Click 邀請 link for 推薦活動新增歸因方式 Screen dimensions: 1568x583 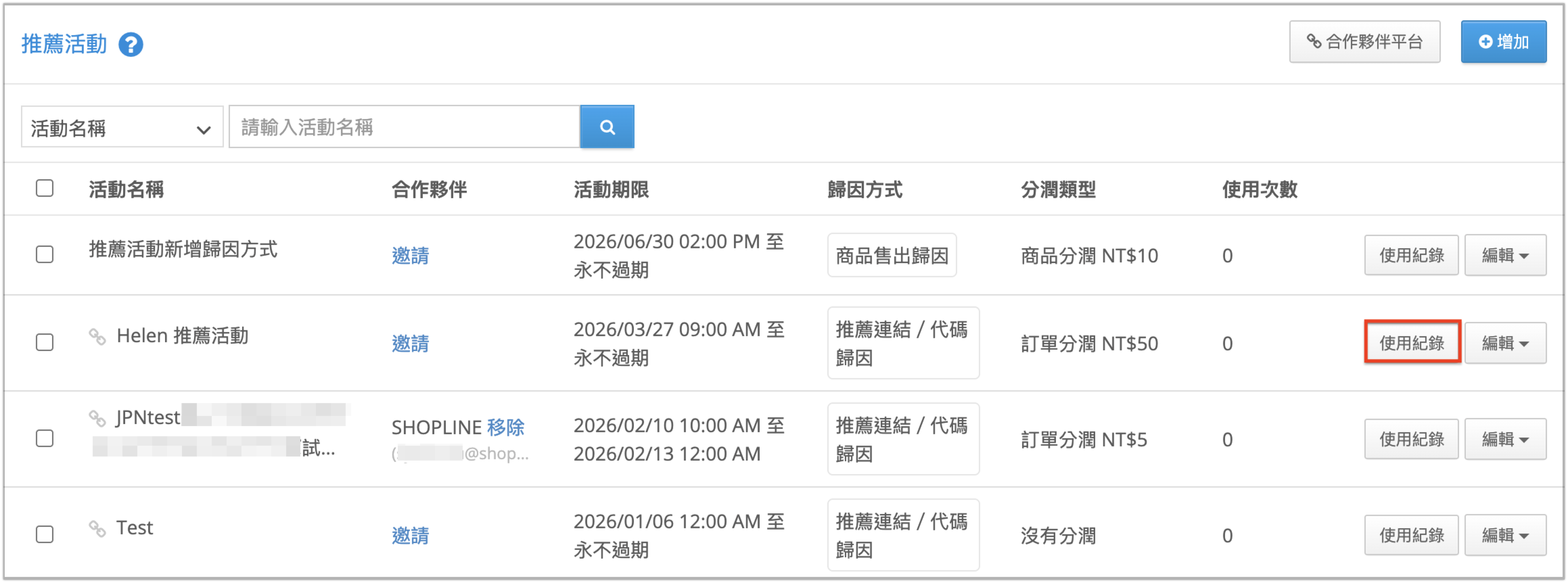click(410, 255)
